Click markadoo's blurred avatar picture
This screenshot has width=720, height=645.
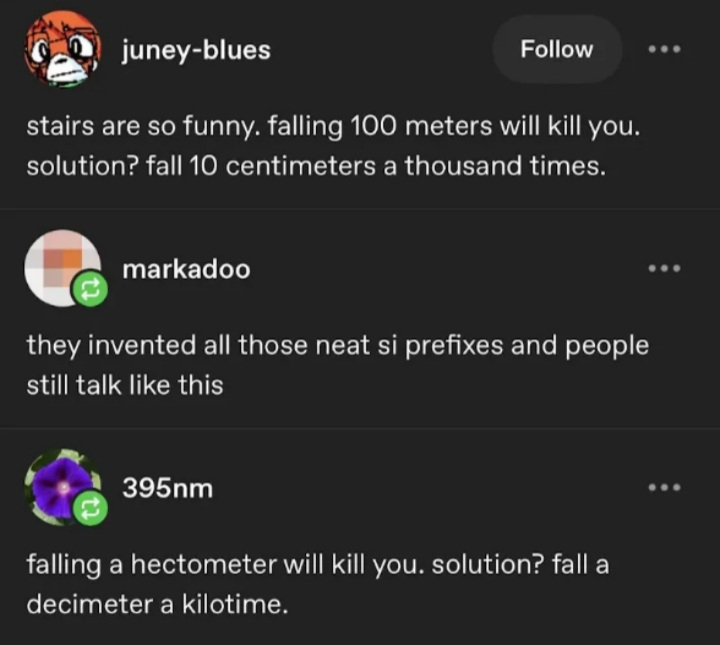(x=62, y=267)
